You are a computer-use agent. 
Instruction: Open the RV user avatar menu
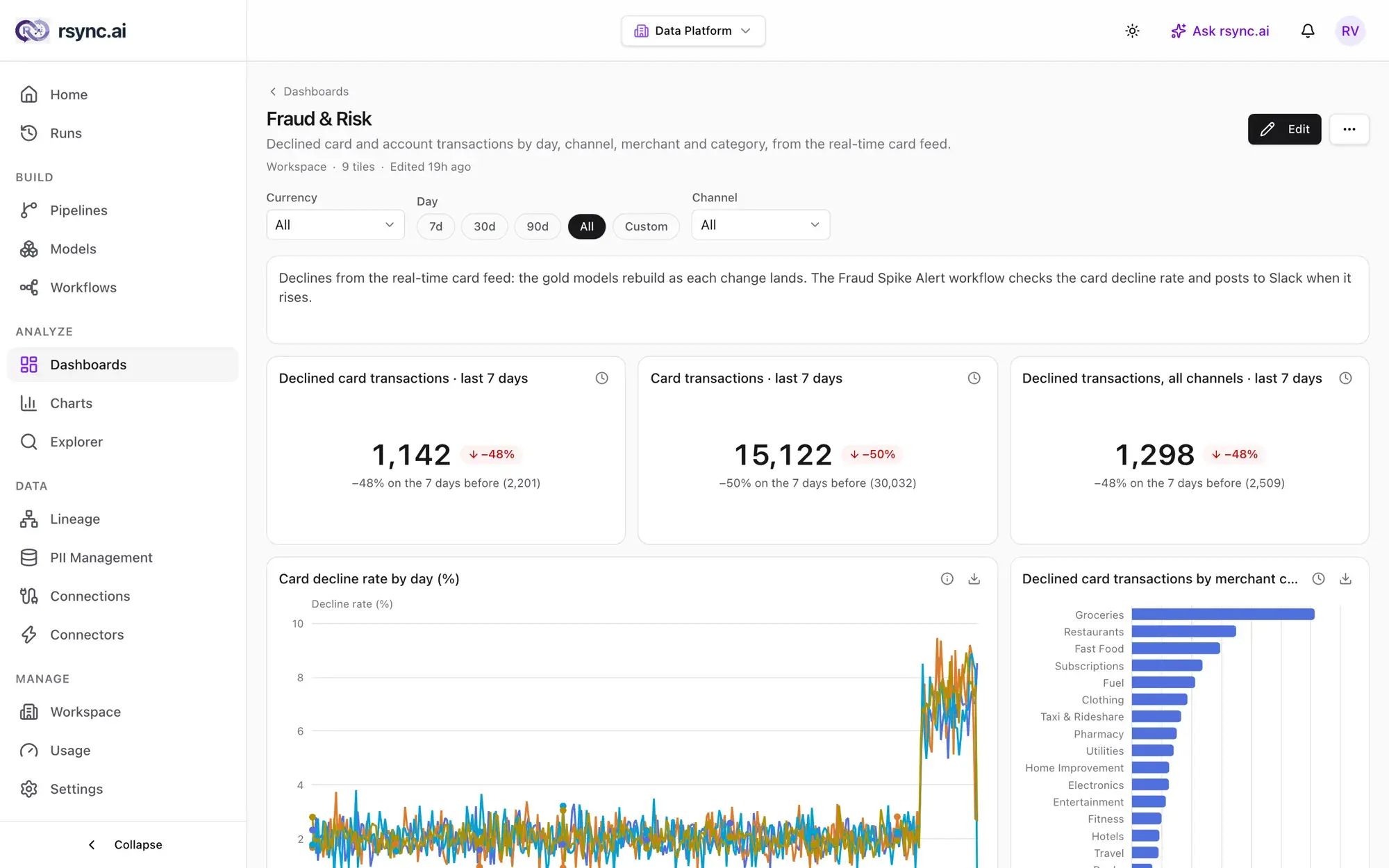point(1349,31)
